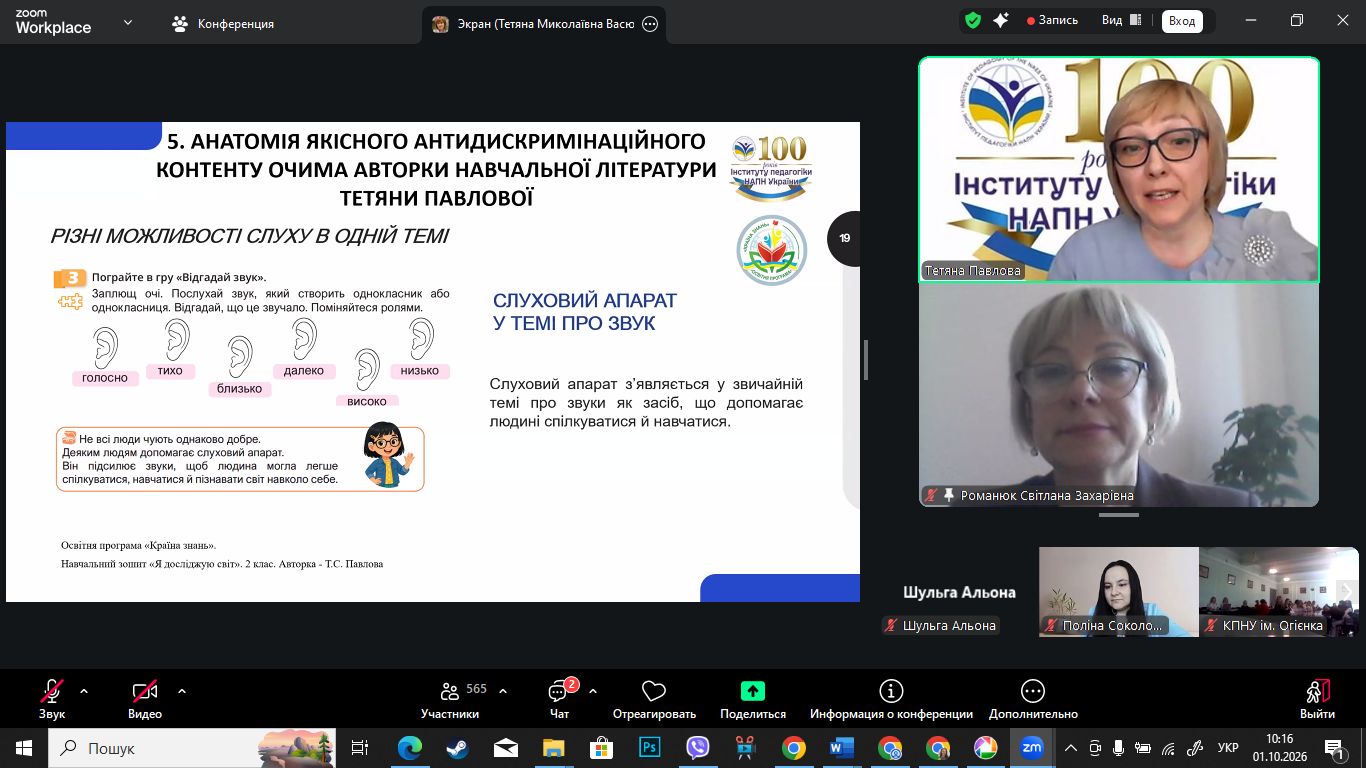Open the Windows Start menu
1366x768 pixels.
coord(24,747)
